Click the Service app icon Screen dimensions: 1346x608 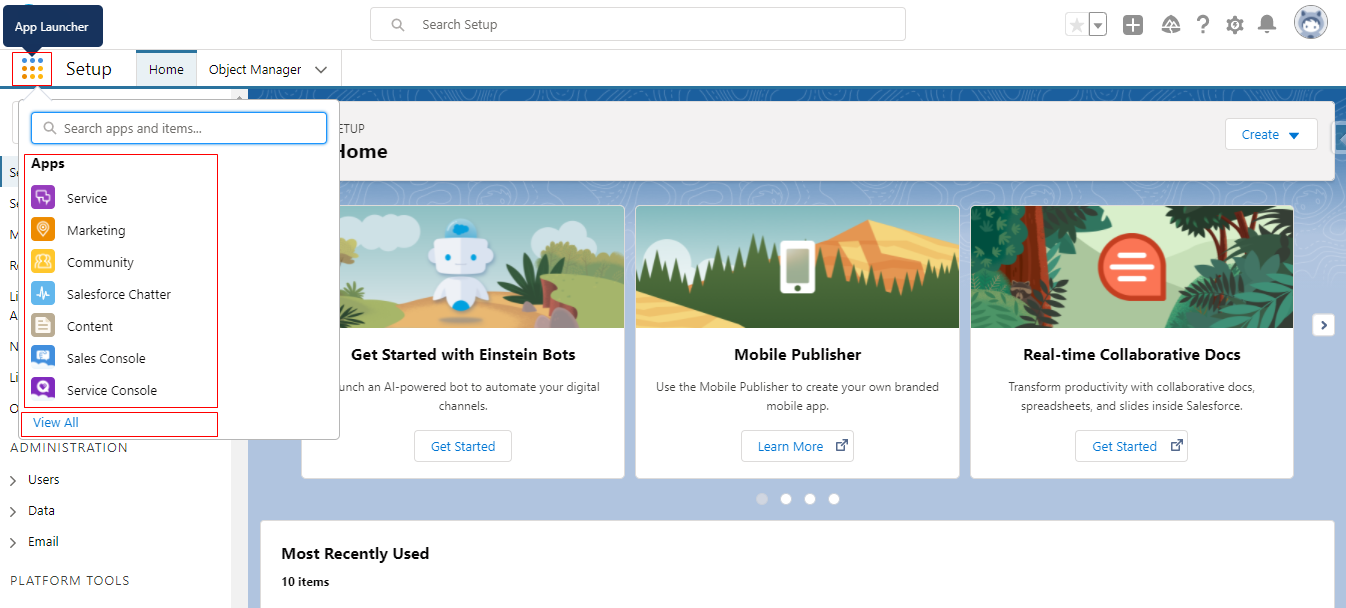click(x=43, y=198)
